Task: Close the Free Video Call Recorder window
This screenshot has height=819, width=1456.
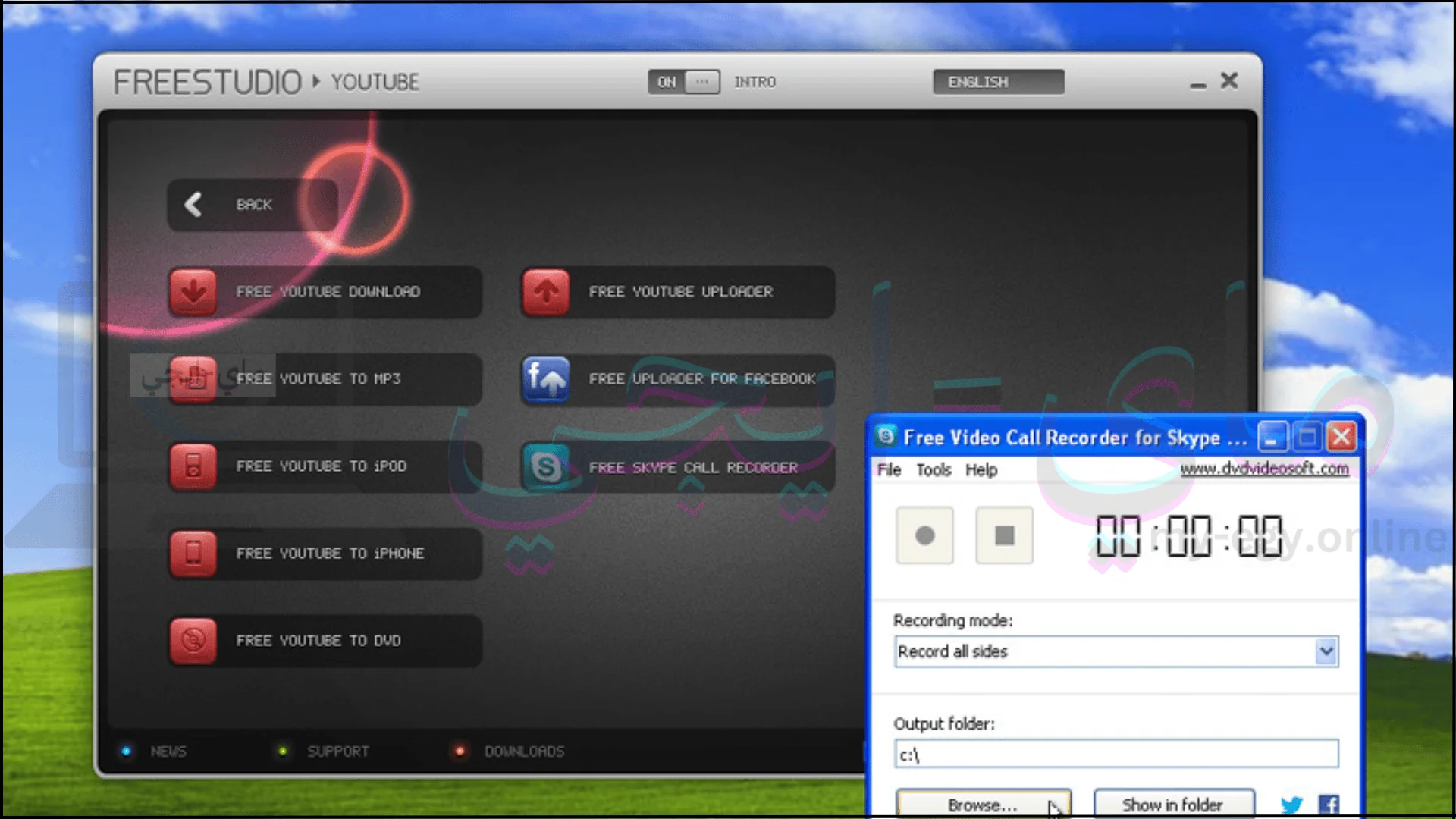Action: tap(1341, 437)
